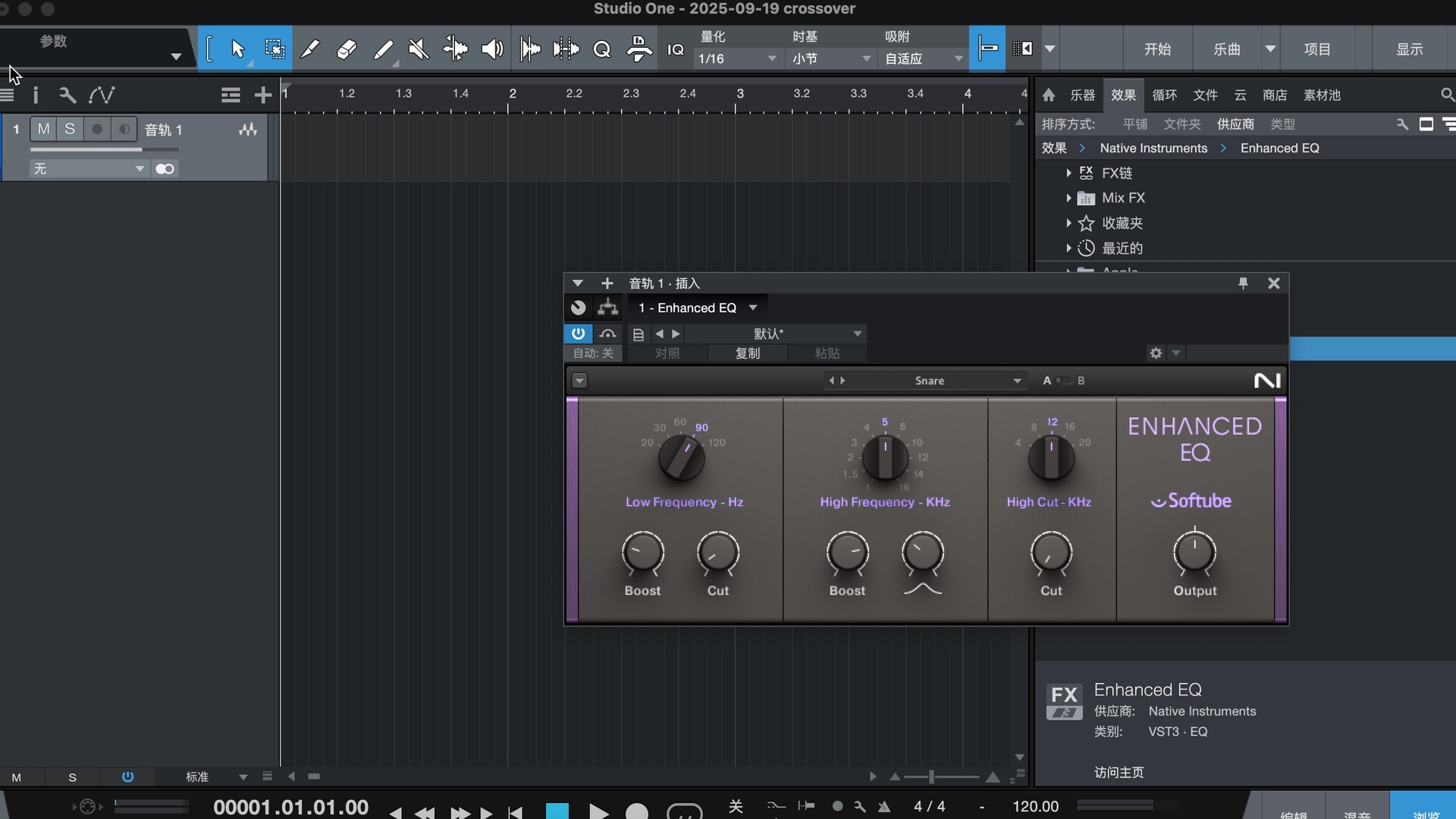Add insert effect with plus icon
Image resolution: width=1456 pixels, height=819 pixels.
click(607, 283)
